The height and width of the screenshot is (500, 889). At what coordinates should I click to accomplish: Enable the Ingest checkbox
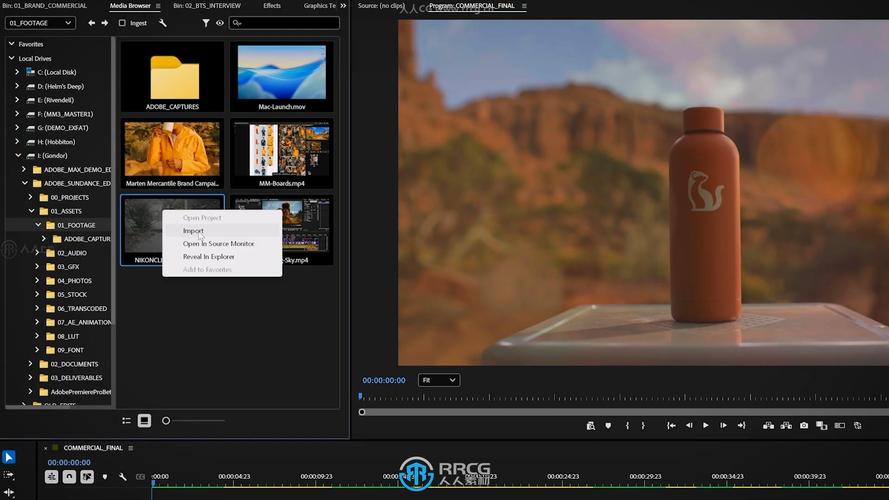tap(122, 23)
